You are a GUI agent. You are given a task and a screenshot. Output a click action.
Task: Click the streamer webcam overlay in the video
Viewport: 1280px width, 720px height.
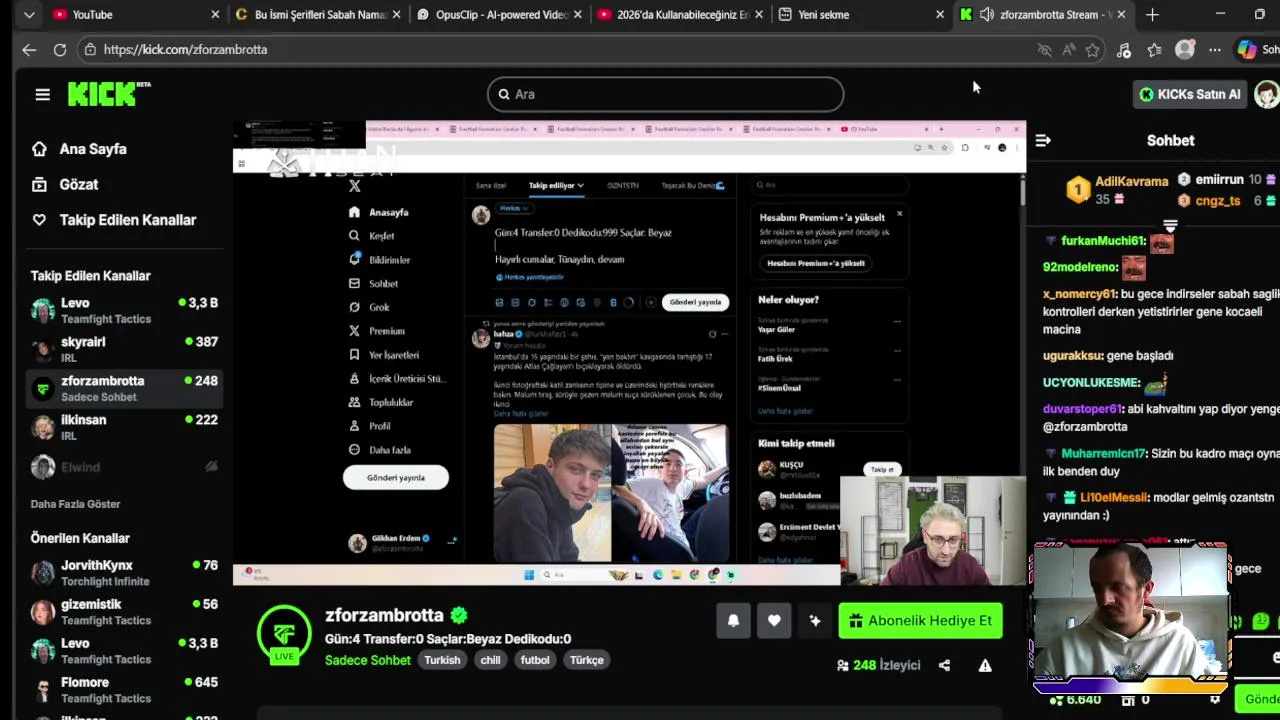932,530
